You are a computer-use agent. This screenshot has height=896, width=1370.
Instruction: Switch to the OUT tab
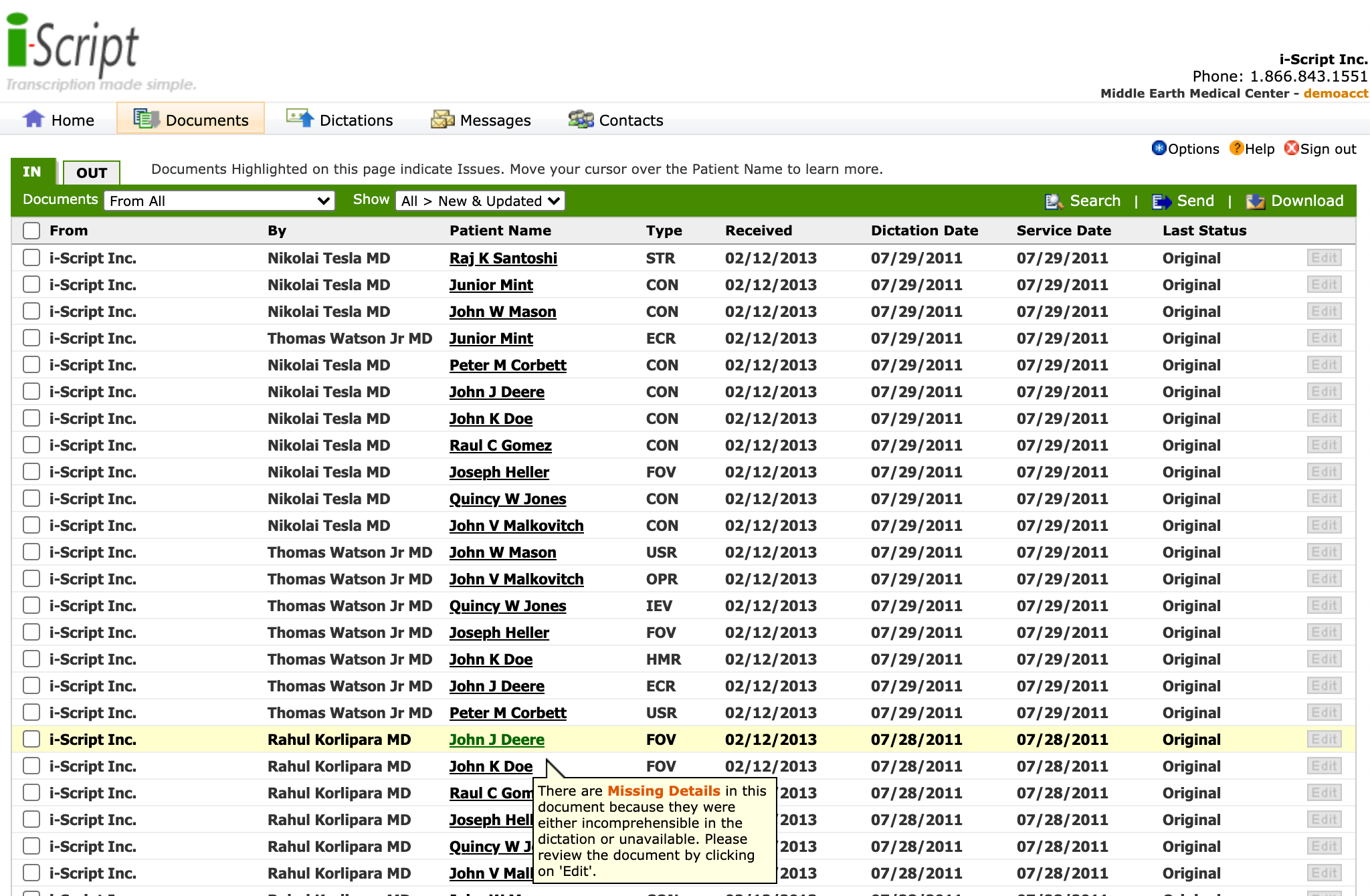[x=92, y=173]
